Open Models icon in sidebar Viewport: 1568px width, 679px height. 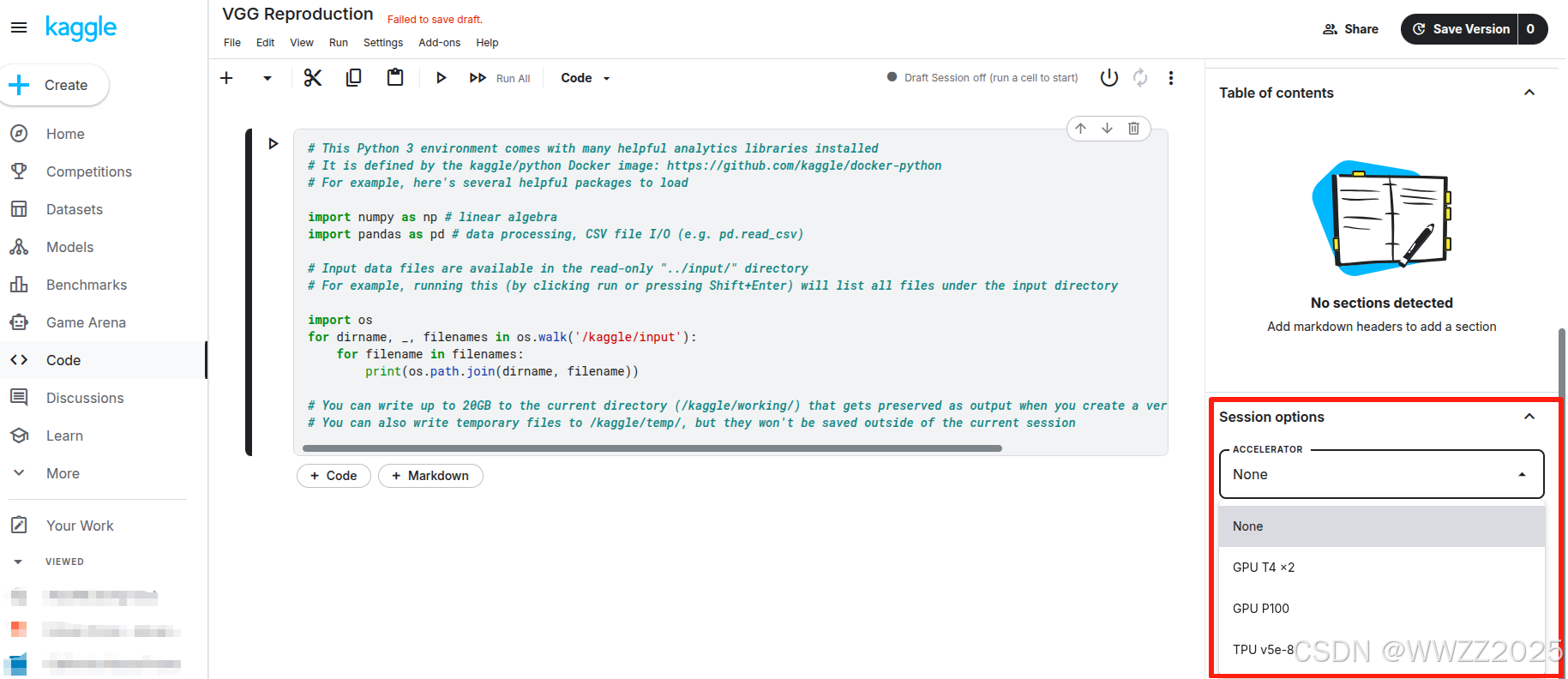coord(19,247)
